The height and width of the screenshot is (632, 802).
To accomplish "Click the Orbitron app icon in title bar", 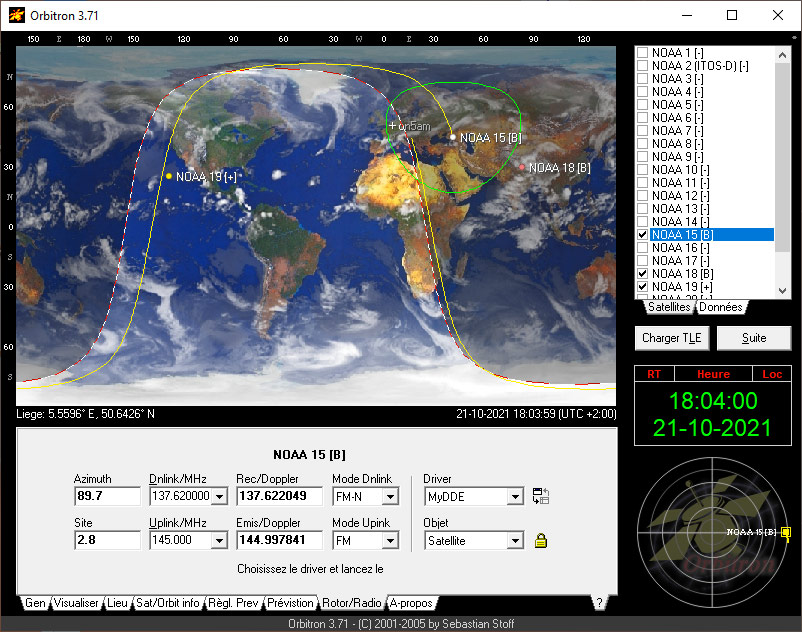I will coord(17,15).
